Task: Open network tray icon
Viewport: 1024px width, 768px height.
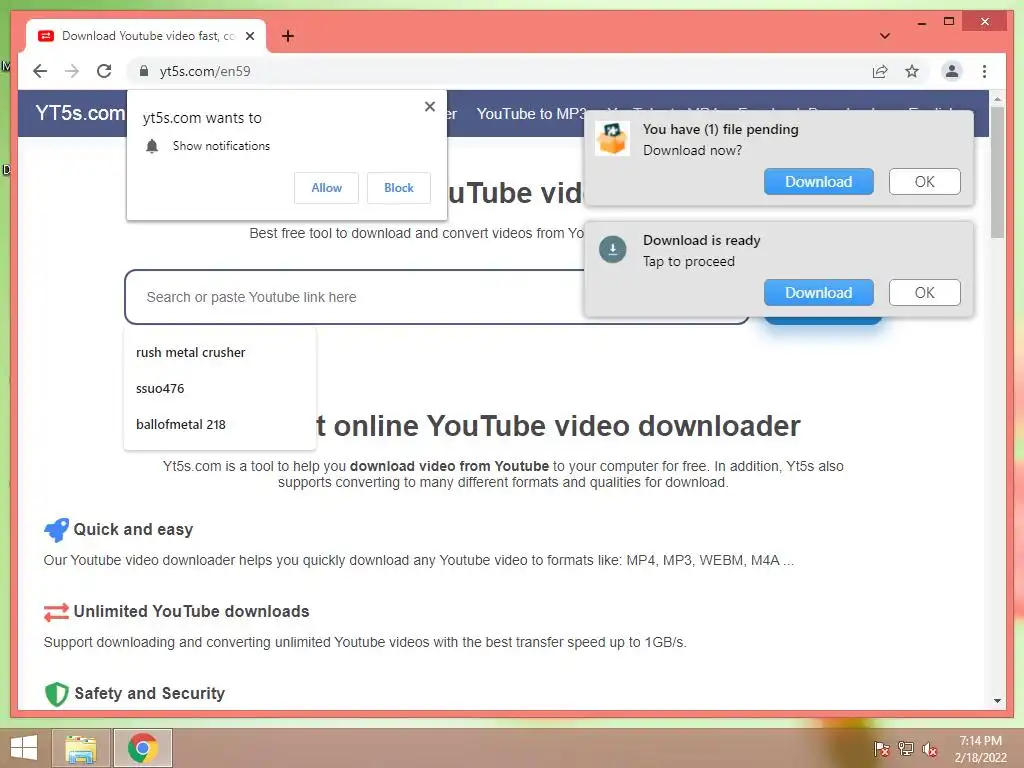Action: tap(906, 749)
